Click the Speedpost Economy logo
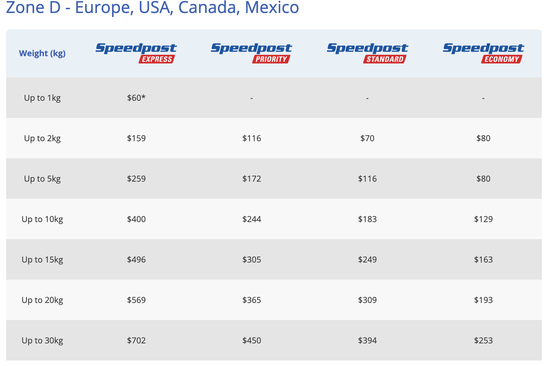 pyautogui.click(x=483, y=53)
